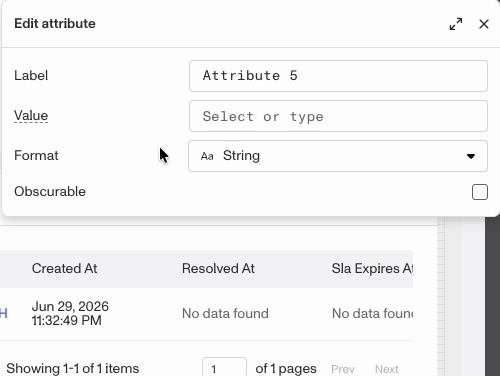Click the 'Aa' string format icon
500x376 pixels.
click(207, 156)
